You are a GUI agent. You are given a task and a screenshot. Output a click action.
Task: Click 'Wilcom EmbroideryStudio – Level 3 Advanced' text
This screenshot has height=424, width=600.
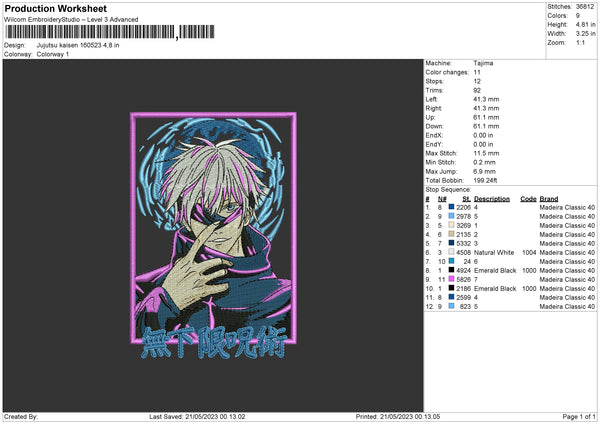[x=71, y=20]
